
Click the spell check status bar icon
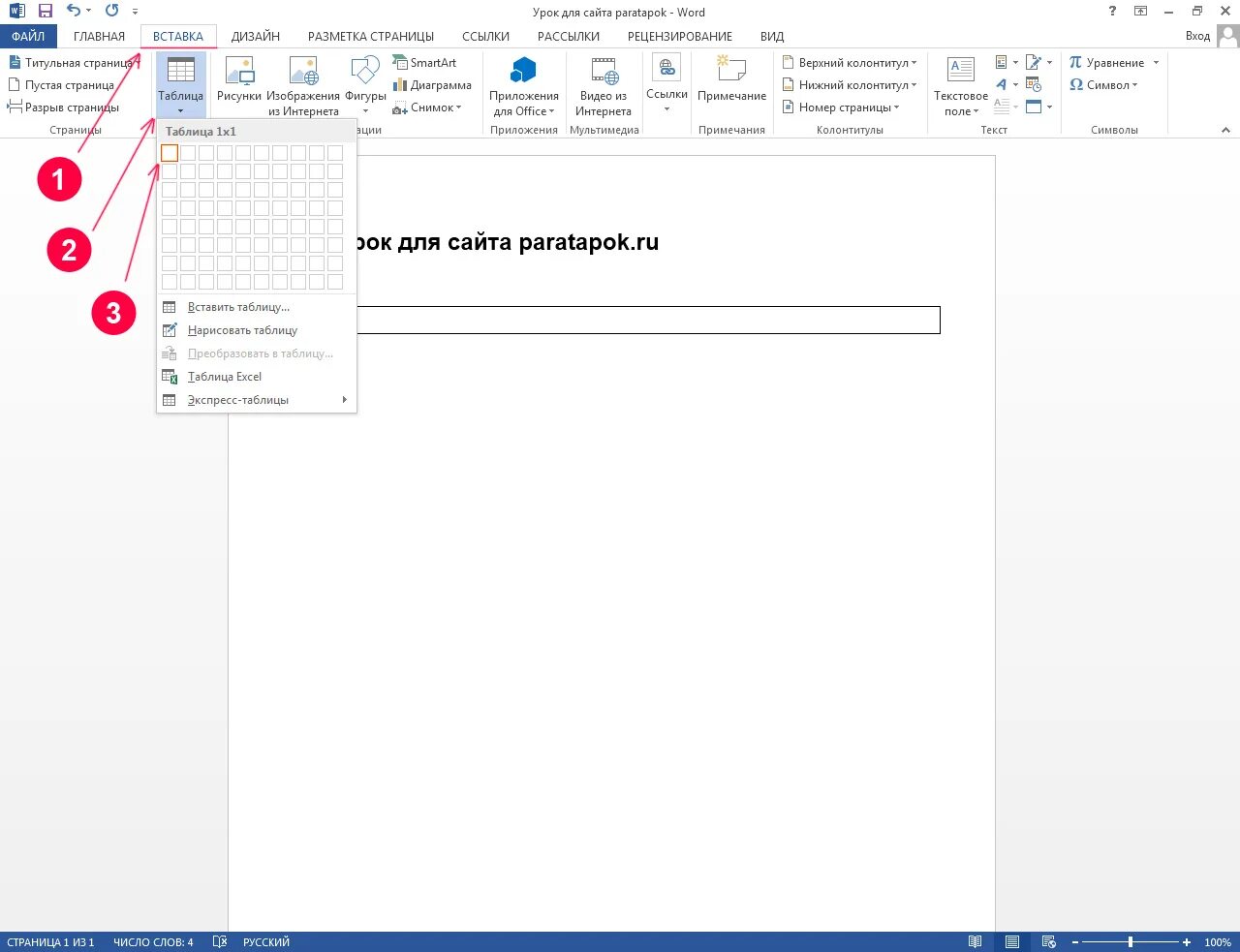(220, 941)
